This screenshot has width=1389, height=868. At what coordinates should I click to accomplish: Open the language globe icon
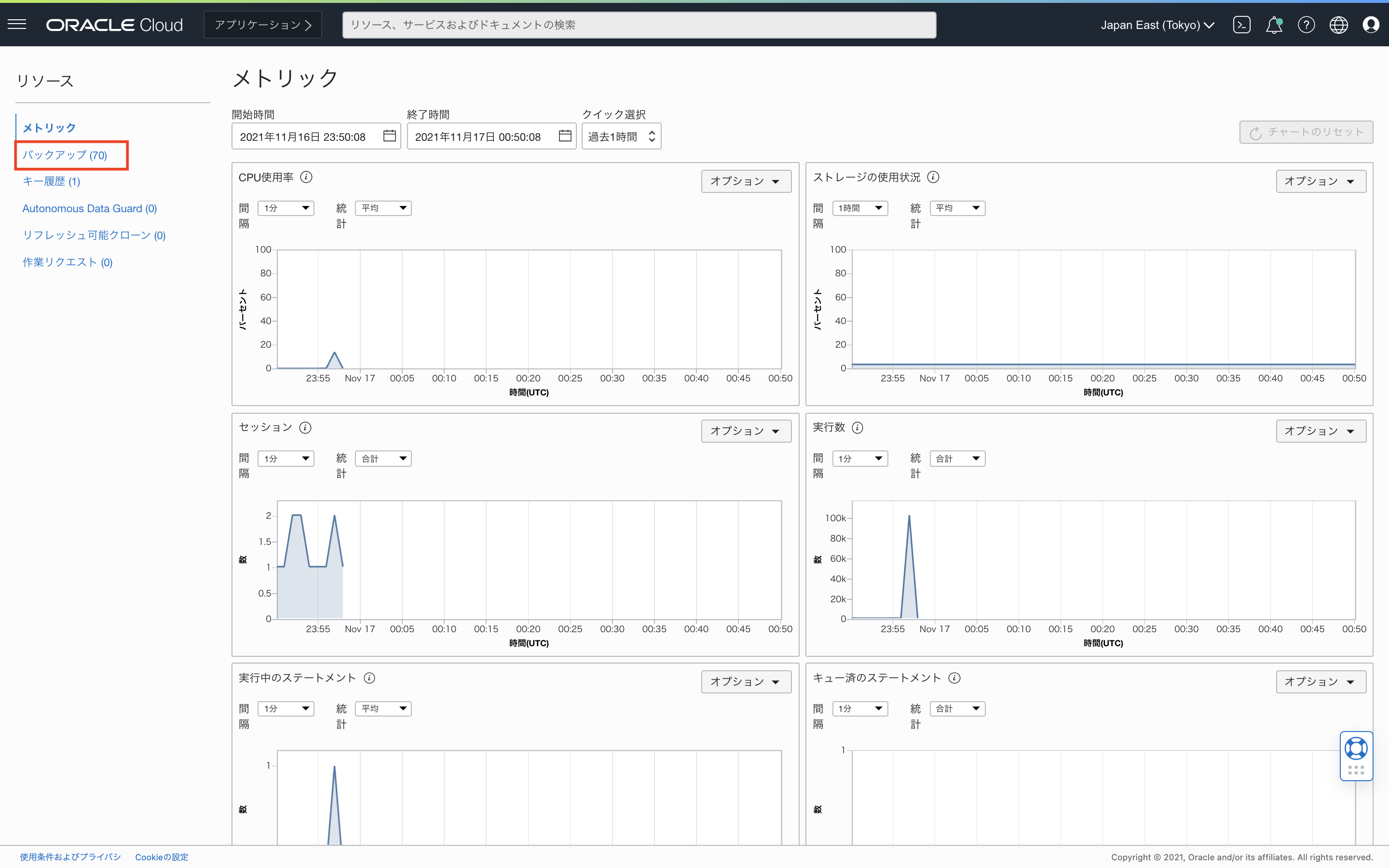(x=1338, y=25)
